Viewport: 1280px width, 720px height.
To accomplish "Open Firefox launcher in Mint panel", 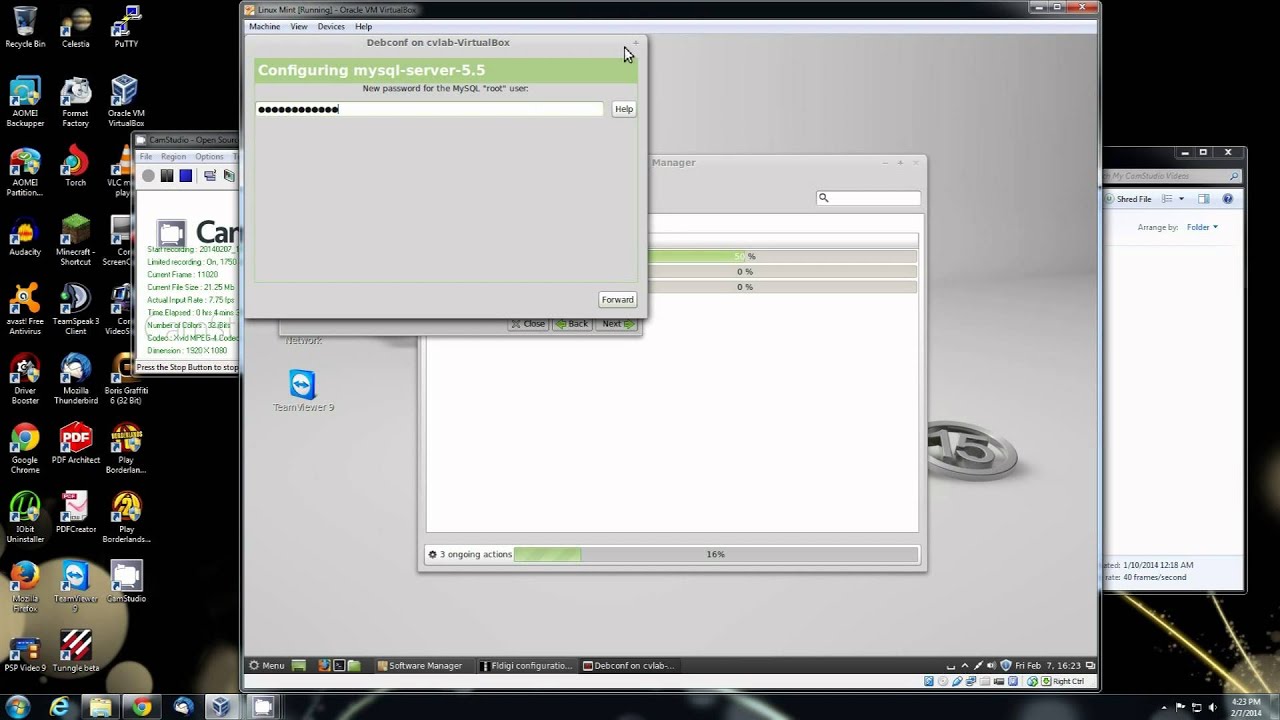I will pyautogui.click(x=324, y=665).
